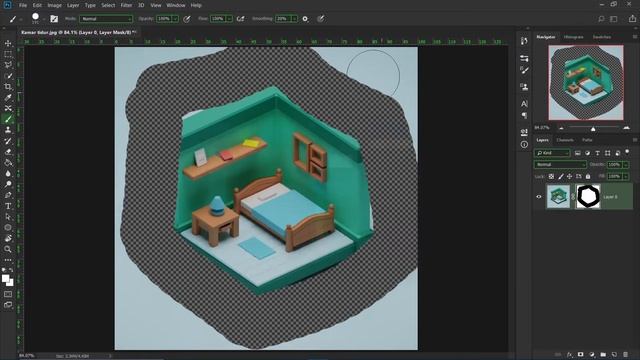Toggle smart object layer filter
This screenshot has width=640, height=360.
tap(618, 153)
